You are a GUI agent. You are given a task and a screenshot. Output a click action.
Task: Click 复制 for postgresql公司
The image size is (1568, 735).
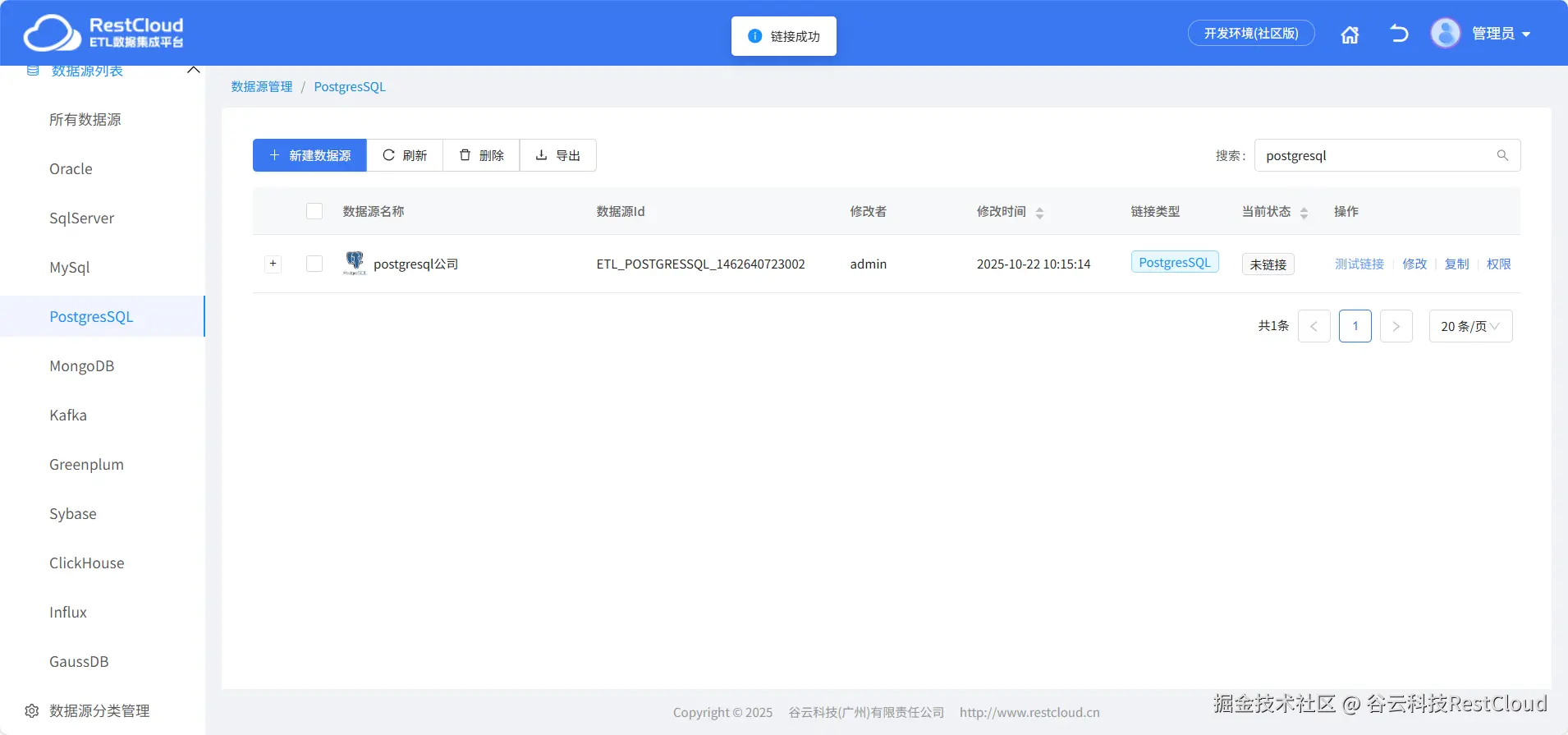coord(1457,264)
